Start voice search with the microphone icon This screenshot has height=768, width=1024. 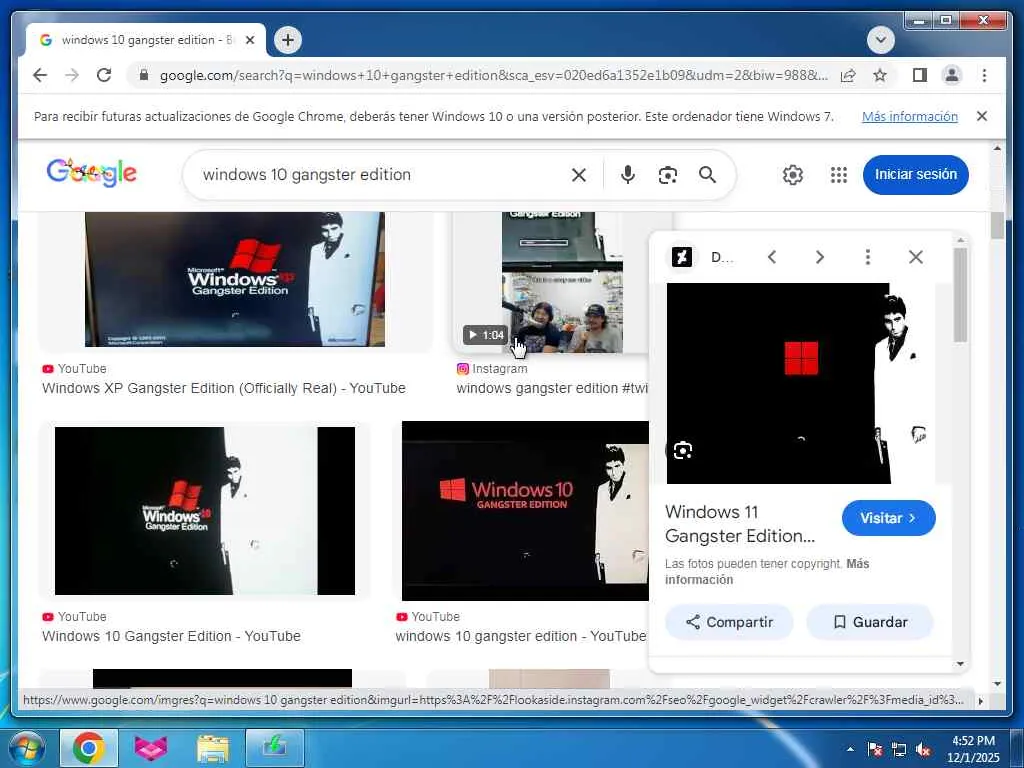[628, 175]
